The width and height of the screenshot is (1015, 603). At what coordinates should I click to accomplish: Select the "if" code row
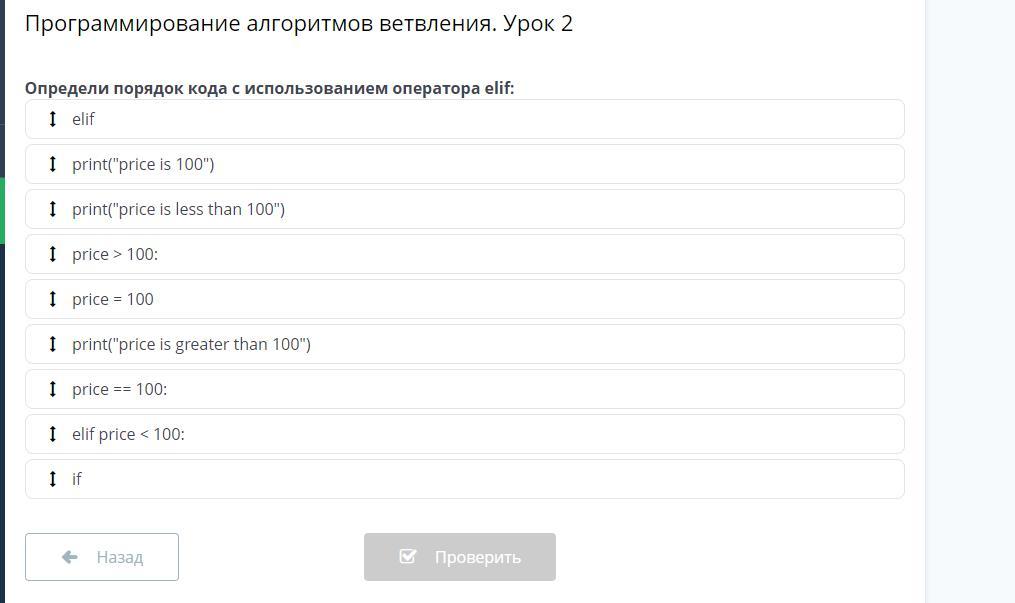(465, 479)
